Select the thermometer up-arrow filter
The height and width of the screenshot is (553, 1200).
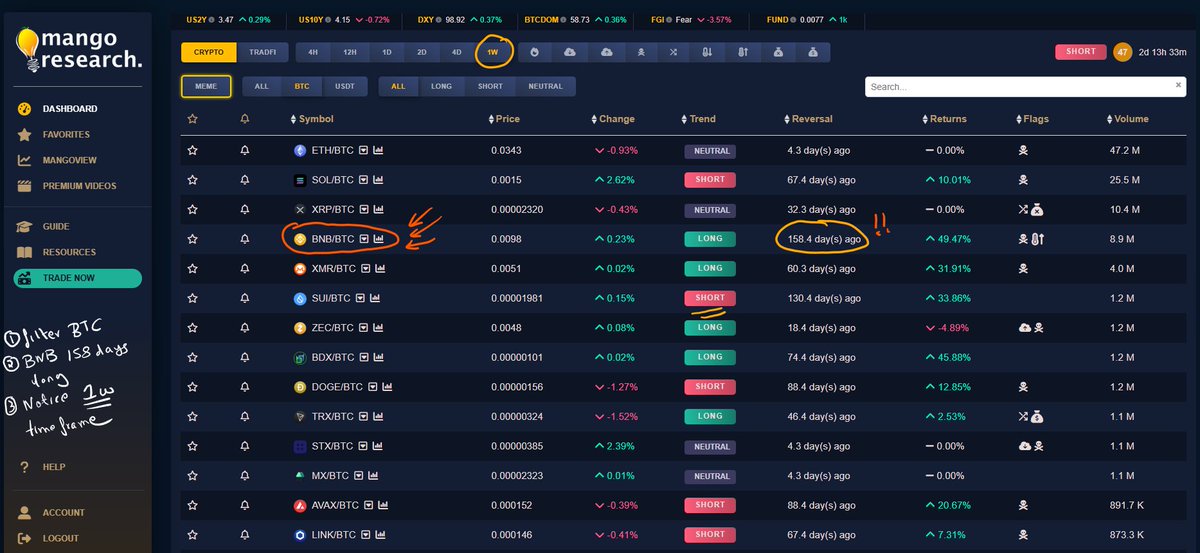(743, 52)
